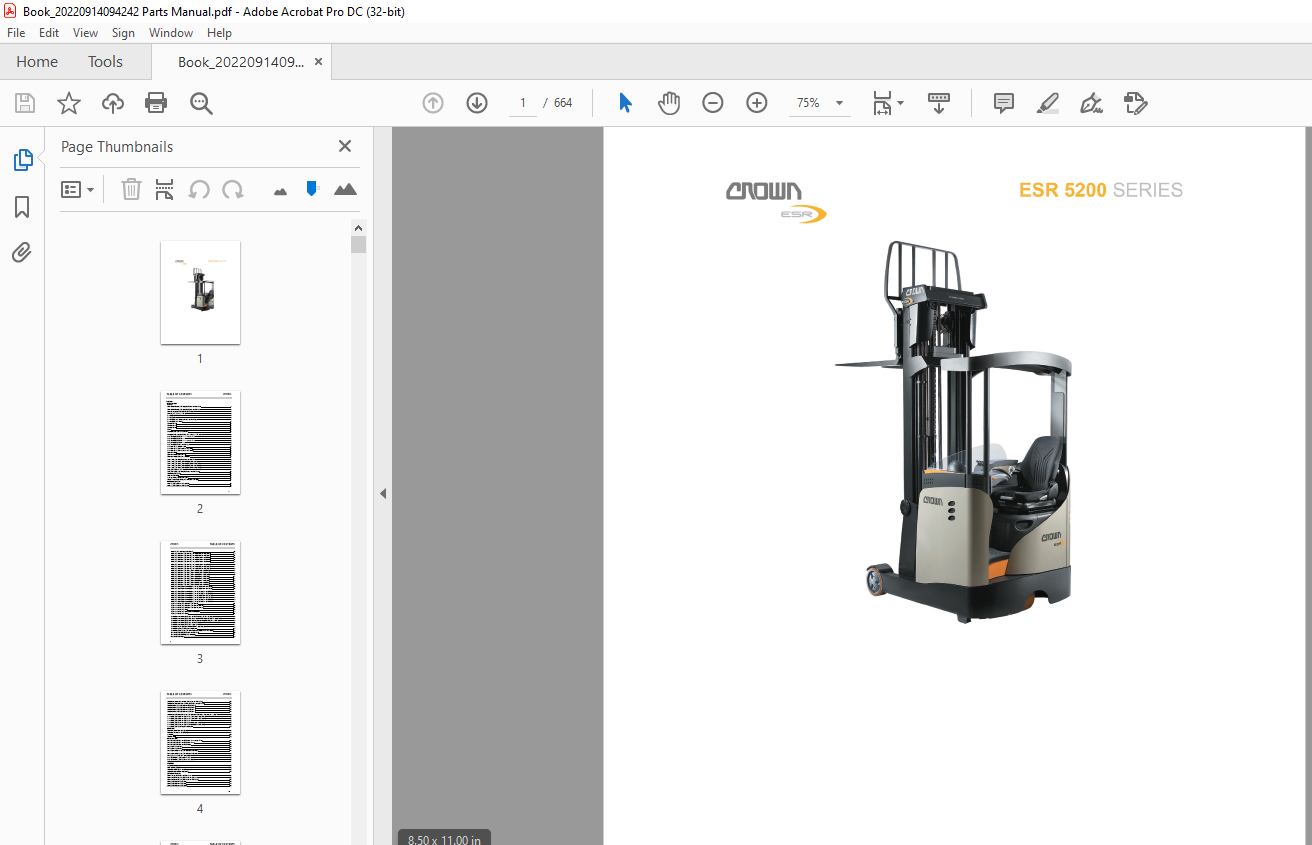The width and height of the screenshot is (1312, 845).
Task: Select page 4 thumbnail
Action: pos(200,742)
